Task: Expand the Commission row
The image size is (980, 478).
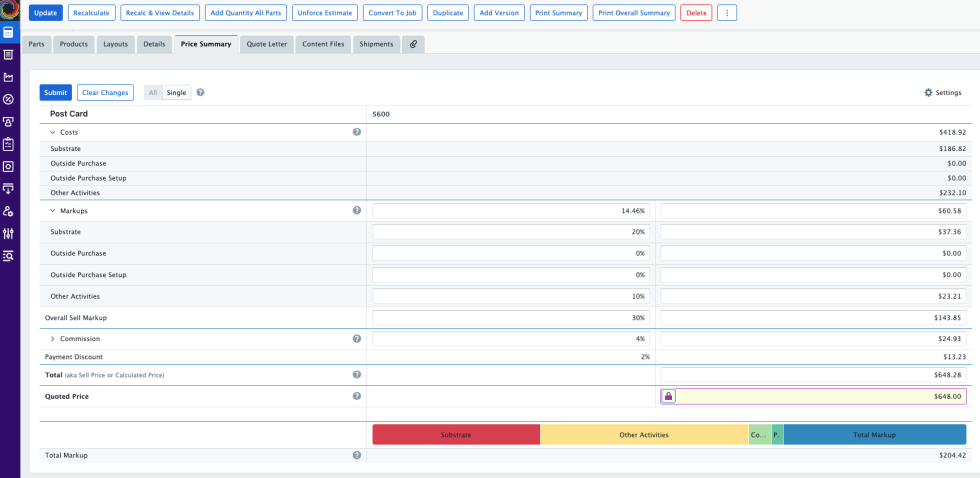Action: (x=53, y=339)
